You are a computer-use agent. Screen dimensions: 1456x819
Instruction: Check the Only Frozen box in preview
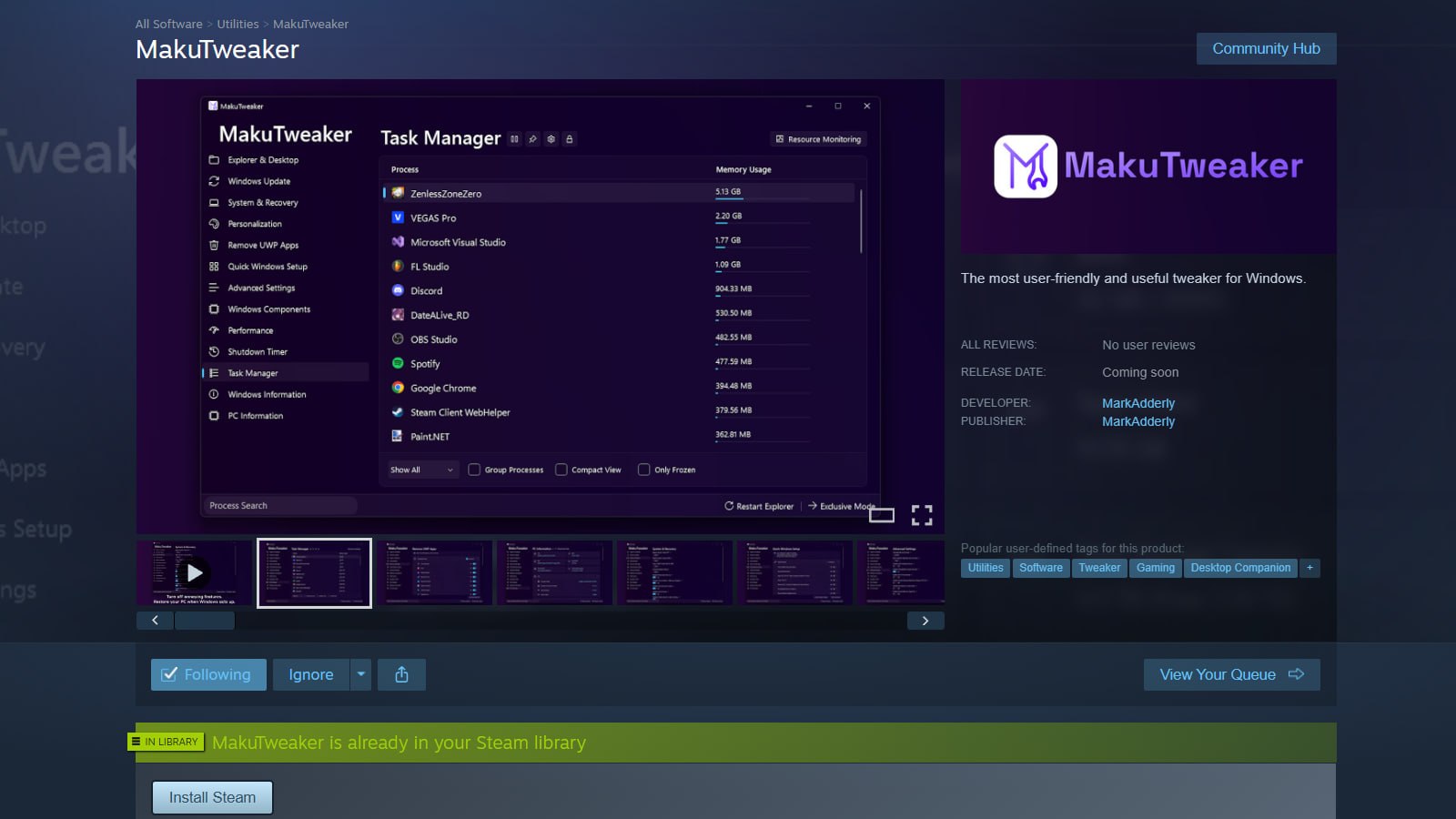tap(644, 470)
